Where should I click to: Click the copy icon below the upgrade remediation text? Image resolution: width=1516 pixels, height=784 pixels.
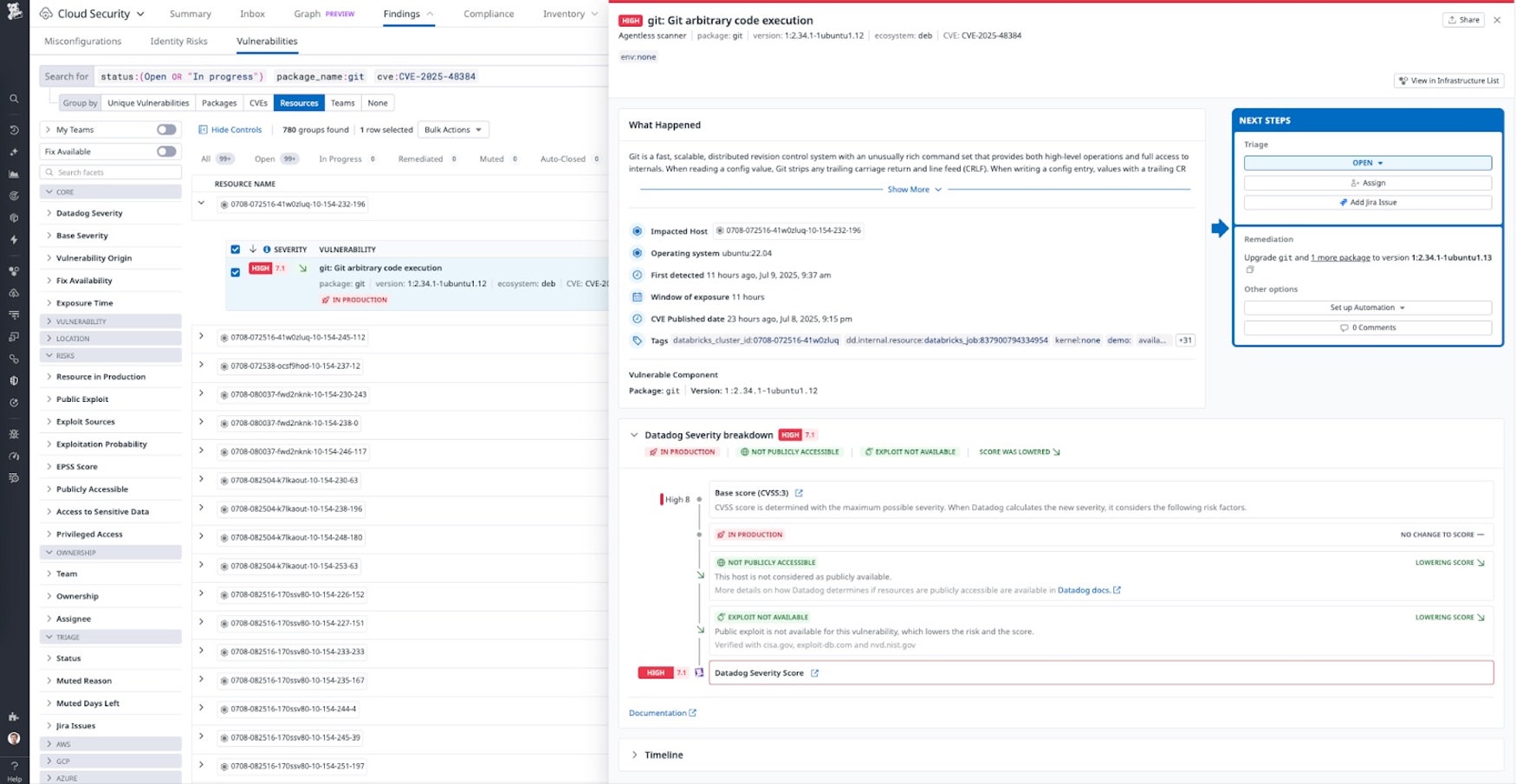1249,269
